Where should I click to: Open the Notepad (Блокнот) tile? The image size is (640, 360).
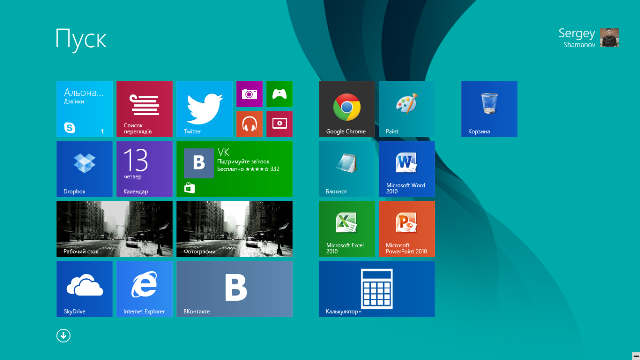click(x=347, y=169)
